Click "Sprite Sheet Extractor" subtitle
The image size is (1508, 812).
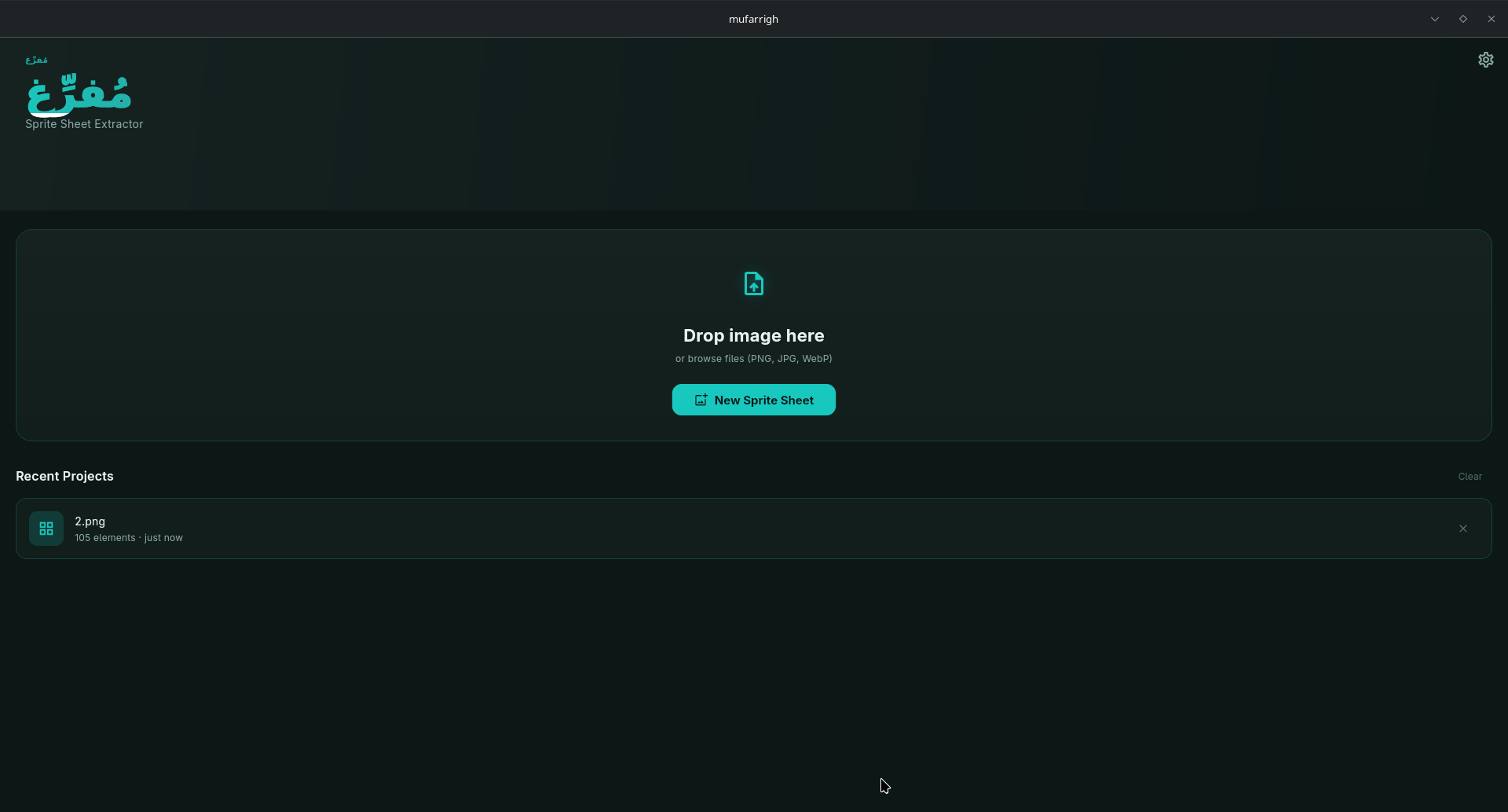coord(84,124)
